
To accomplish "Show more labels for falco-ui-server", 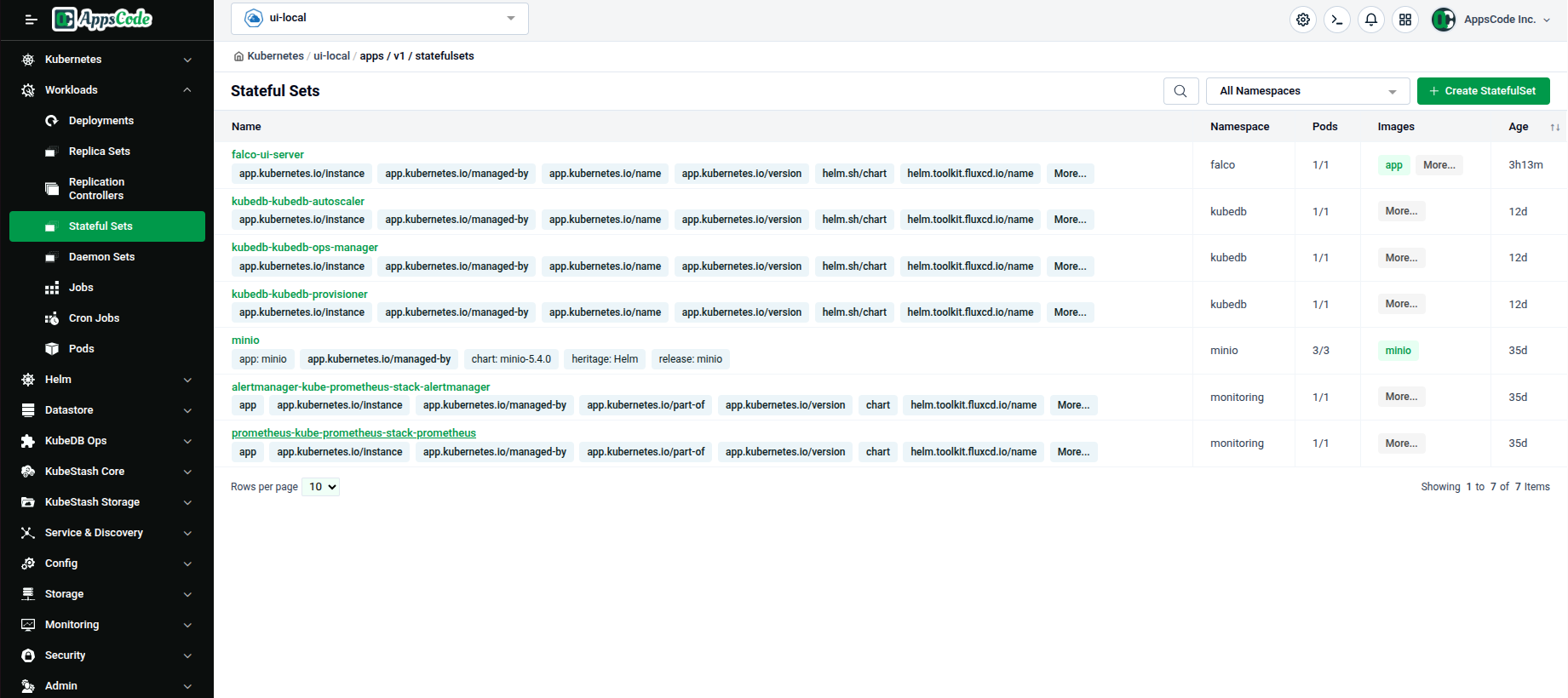I will [1070, 174].
